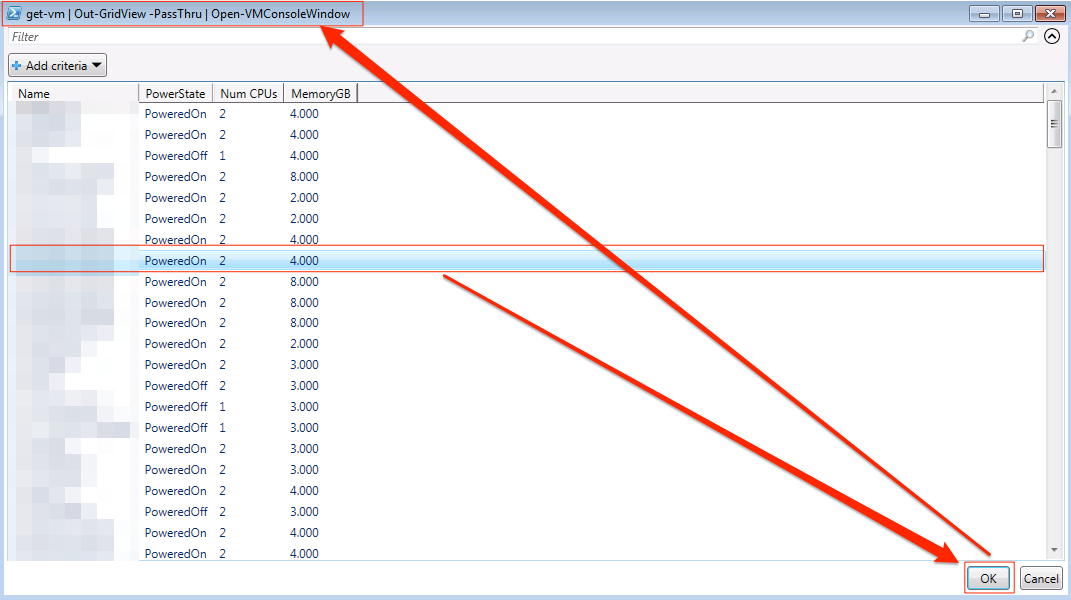Collapse the filter pane with the chevron icon
Viewport: 1071px width, 600px height.
click(1051, 36)
